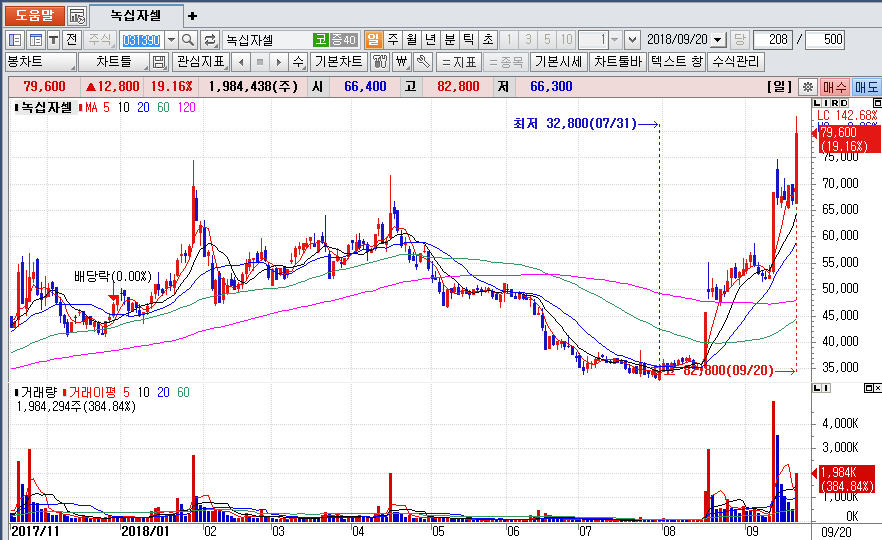Viewport: 882px width, 540px height.
Task: Click the icon next to 도움말 button
Action: 77,16
